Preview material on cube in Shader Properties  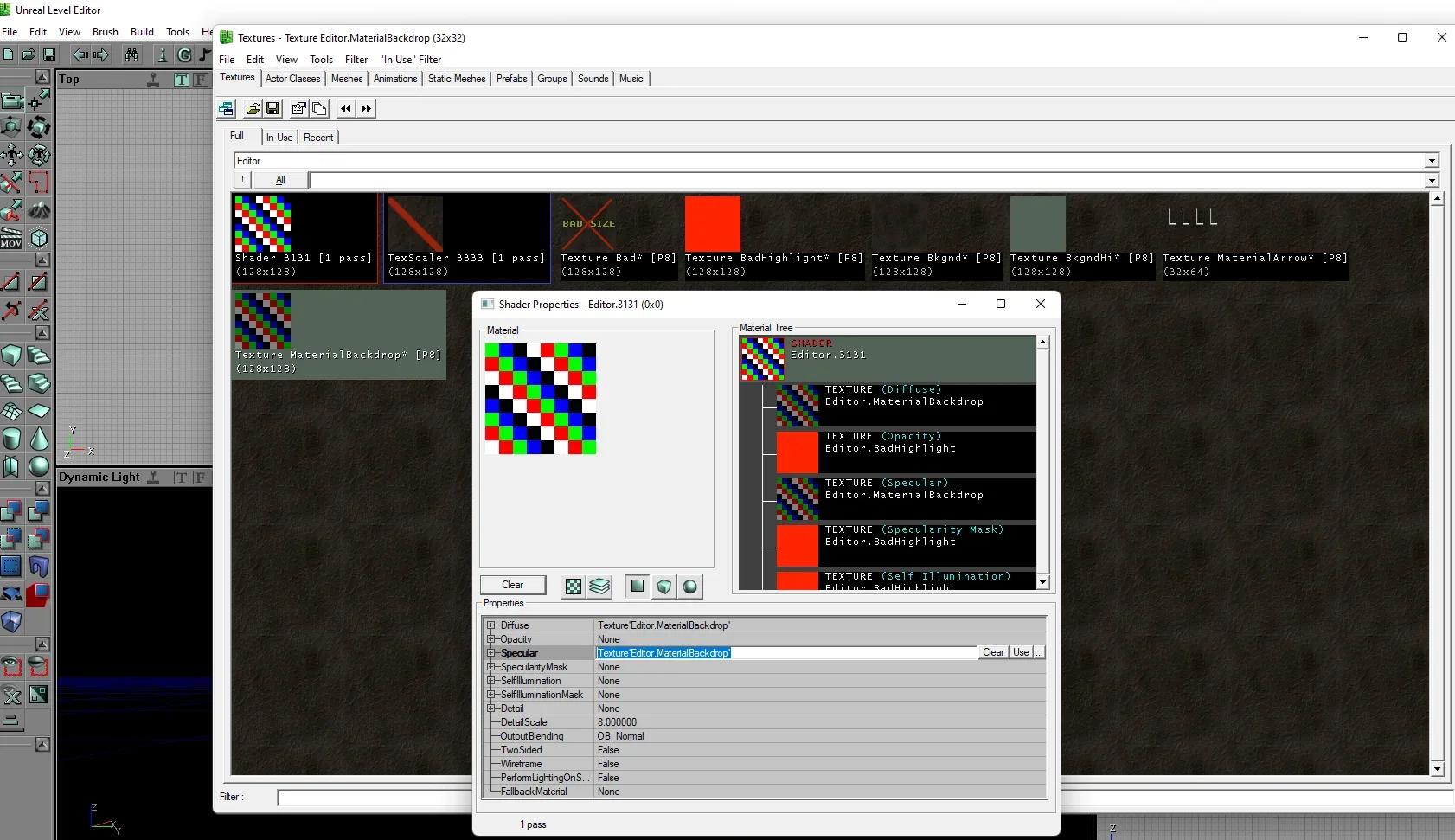coord(663,587)
